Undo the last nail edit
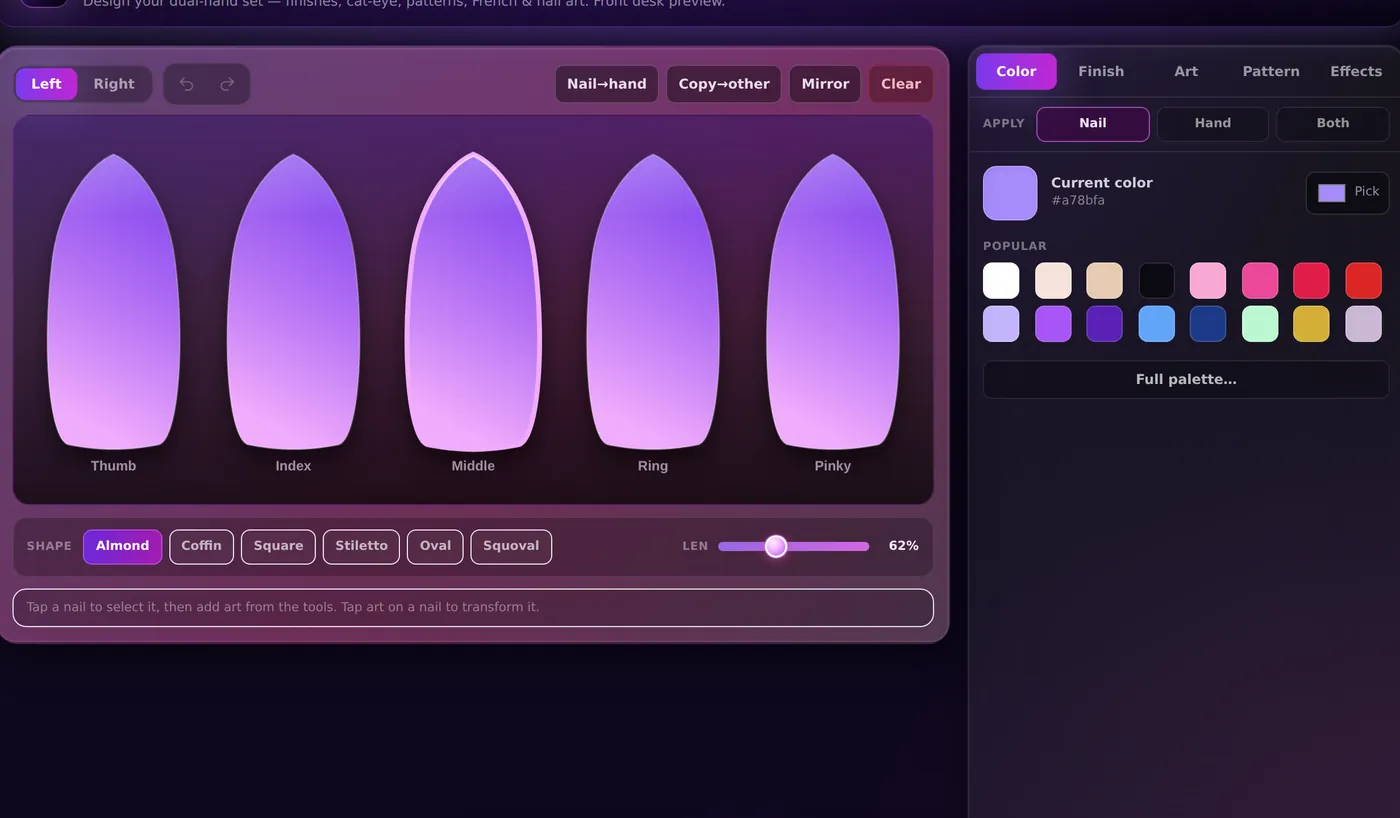This screenshot has width=1400, height=818. click(187, 84)
